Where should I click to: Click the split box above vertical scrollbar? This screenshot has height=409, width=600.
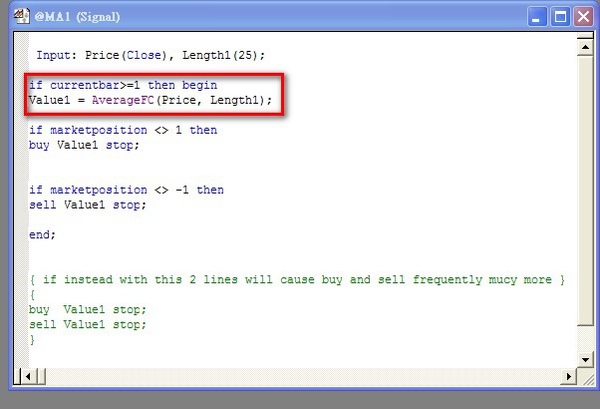(x=585, y=36)
